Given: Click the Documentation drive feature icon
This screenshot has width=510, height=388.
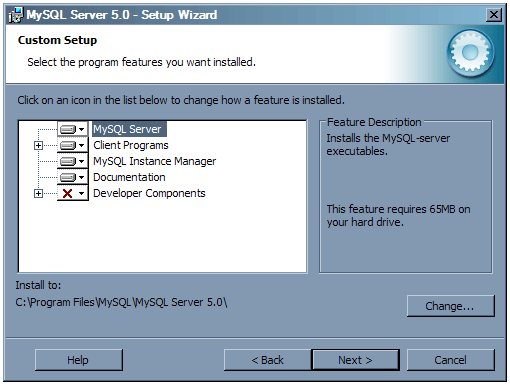Looking at the screenshot, I should click(68, 177).
